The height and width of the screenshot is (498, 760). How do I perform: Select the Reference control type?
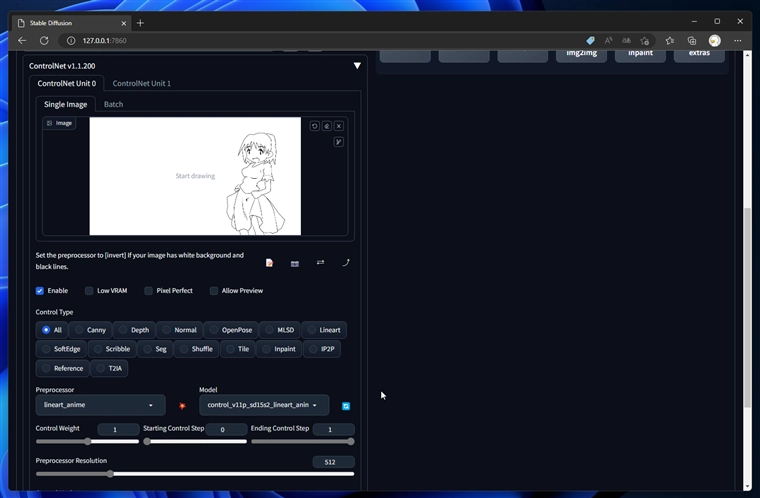(x=63, y=369)
